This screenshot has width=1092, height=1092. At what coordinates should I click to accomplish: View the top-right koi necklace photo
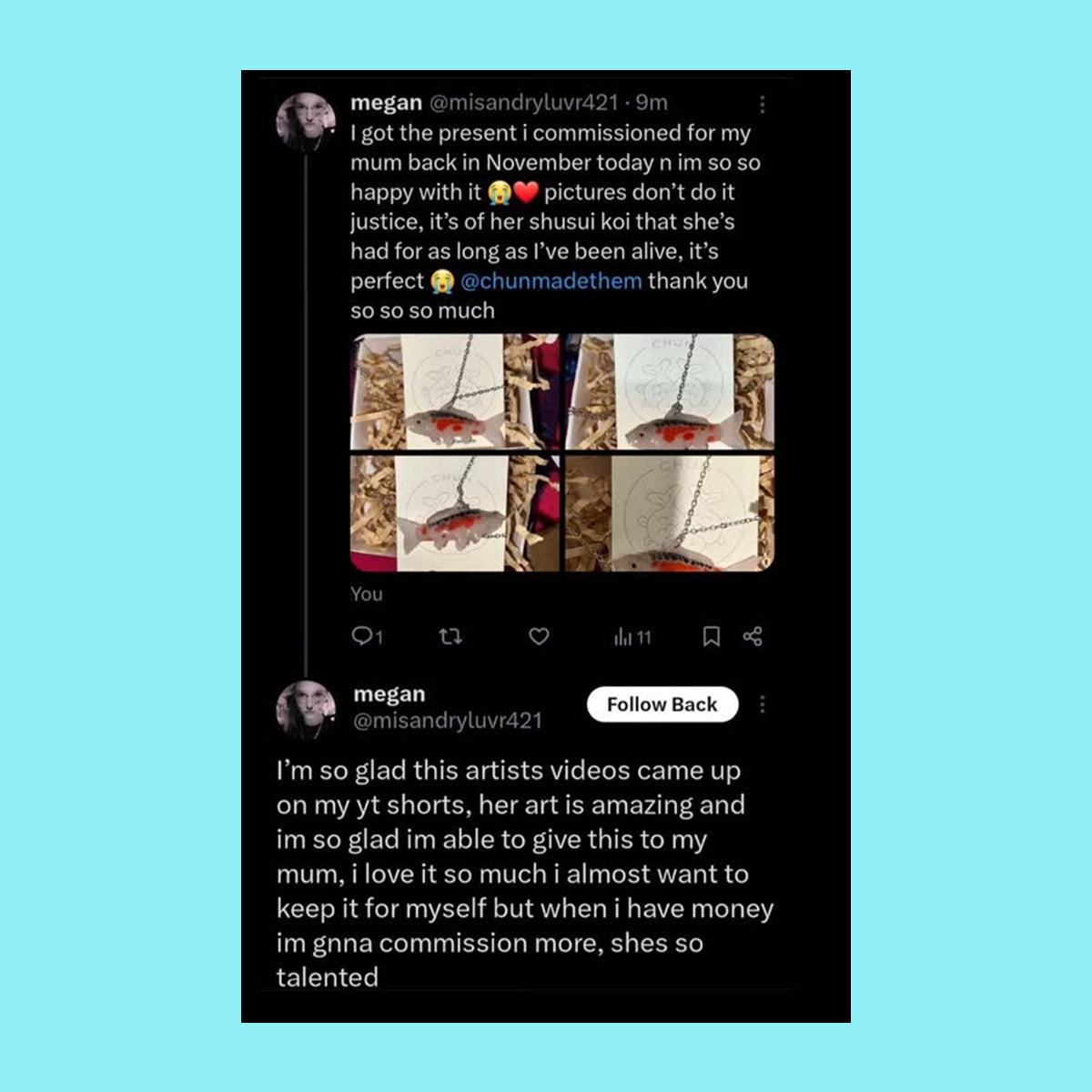point(669,392)
